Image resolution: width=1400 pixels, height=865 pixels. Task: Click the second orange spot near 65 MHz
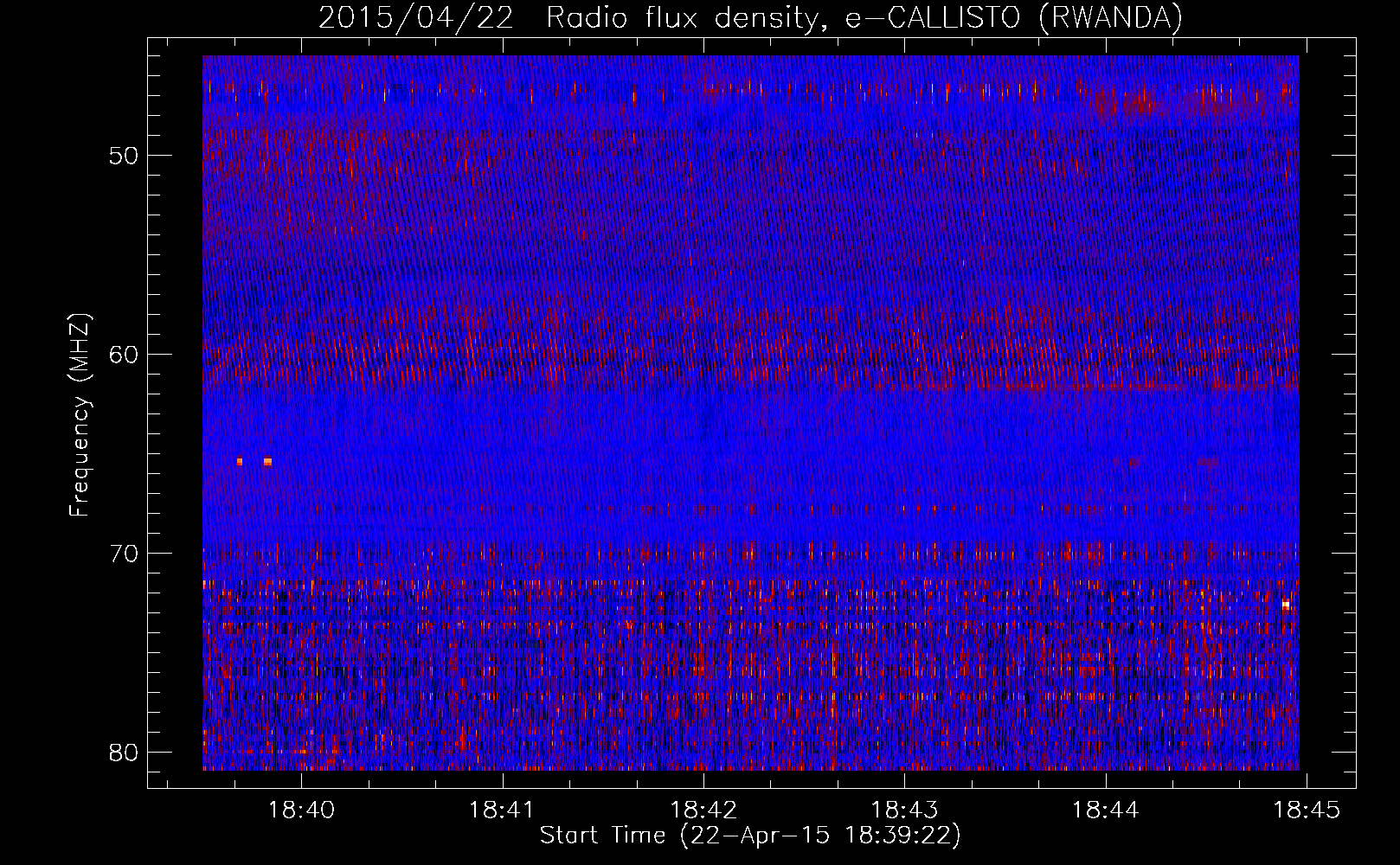click(267, 461)
